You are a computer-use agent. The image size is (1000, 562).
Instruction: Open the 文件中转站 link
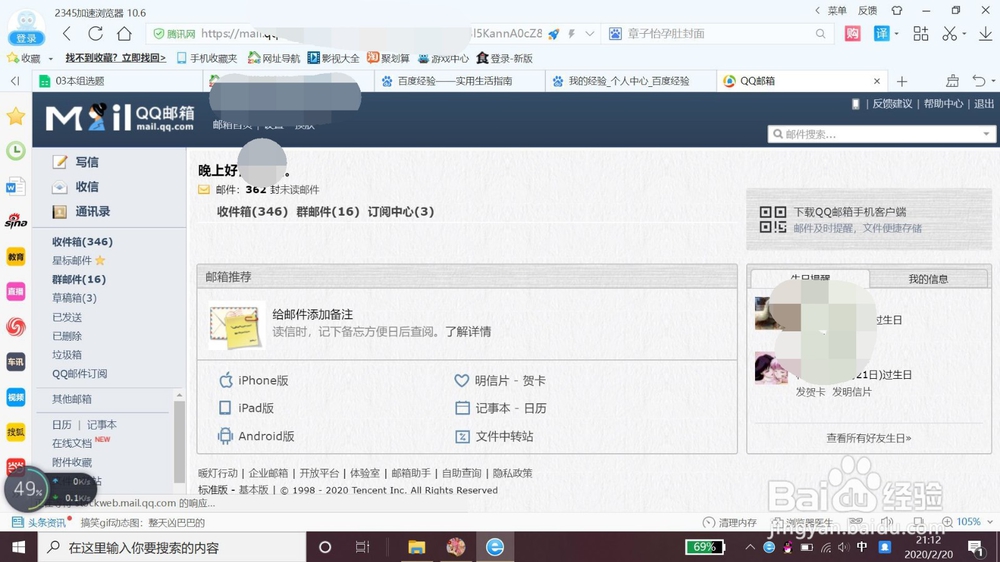pos(504,436)
